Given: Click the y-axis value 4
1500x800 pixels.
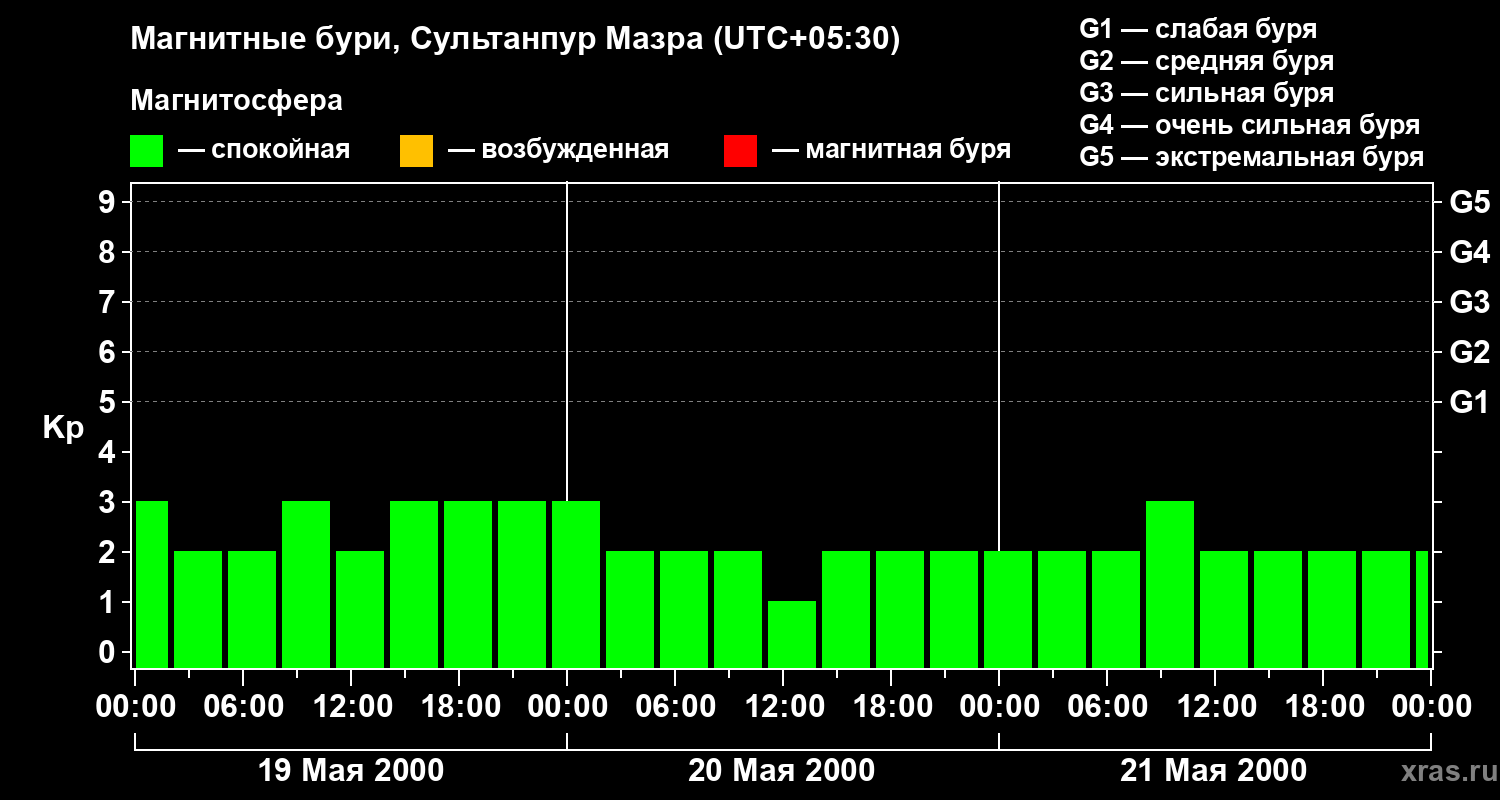Looking at the screenshot, I should tap(108, 452).
